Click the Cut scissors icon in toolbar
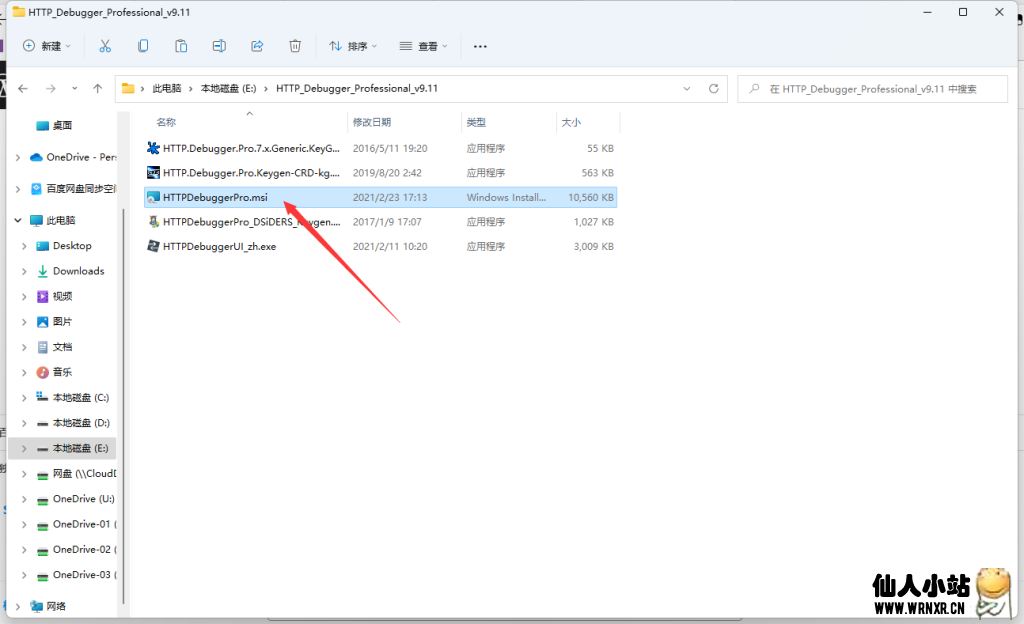The height and width of the screenshot is (624, 1024). click(x=105, y=46)
